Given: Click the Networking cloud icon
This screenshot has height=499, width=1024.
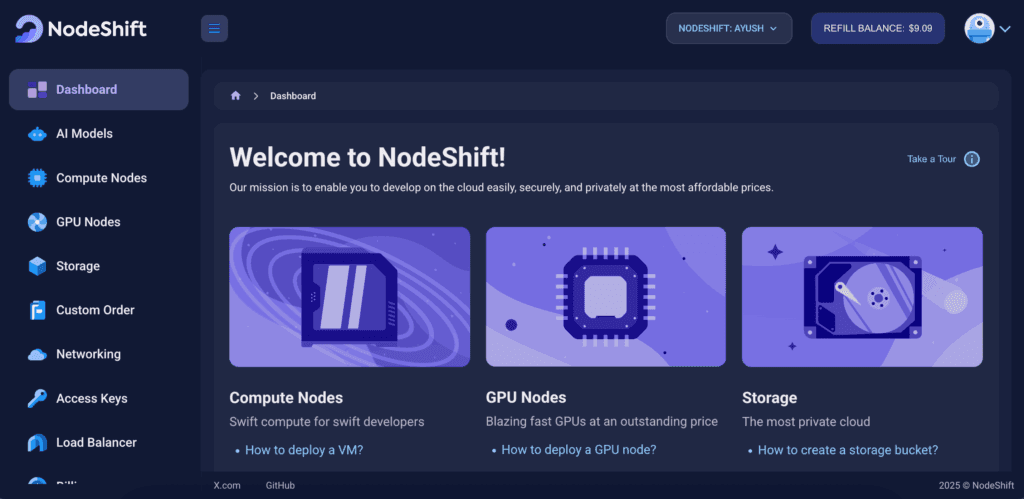Looking at the screenshot, I should coord(37,354).
